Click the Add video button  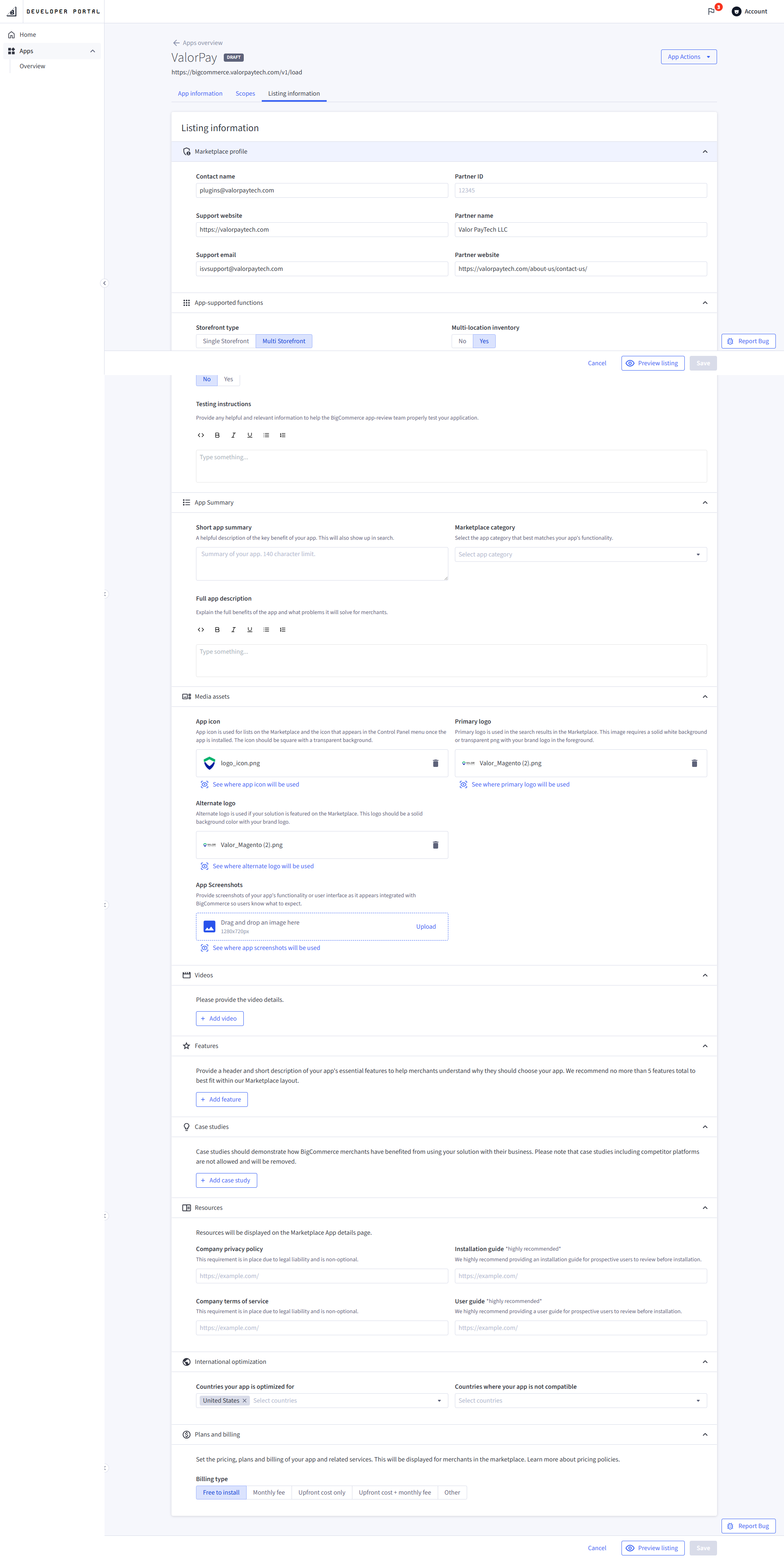(220, 1019)
